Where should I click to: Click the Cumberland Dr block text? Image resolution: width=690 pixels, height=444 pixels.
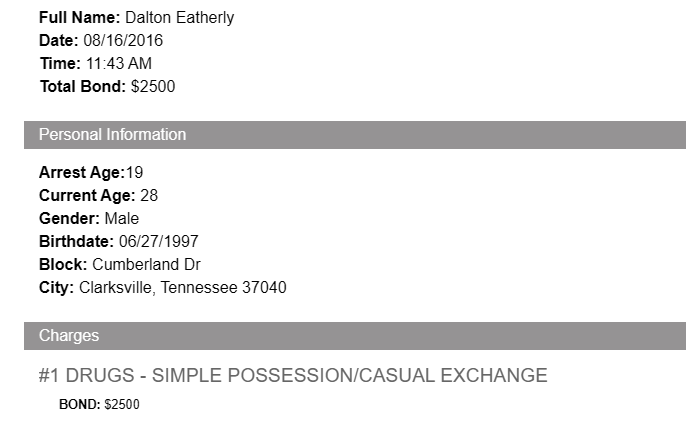146,265
